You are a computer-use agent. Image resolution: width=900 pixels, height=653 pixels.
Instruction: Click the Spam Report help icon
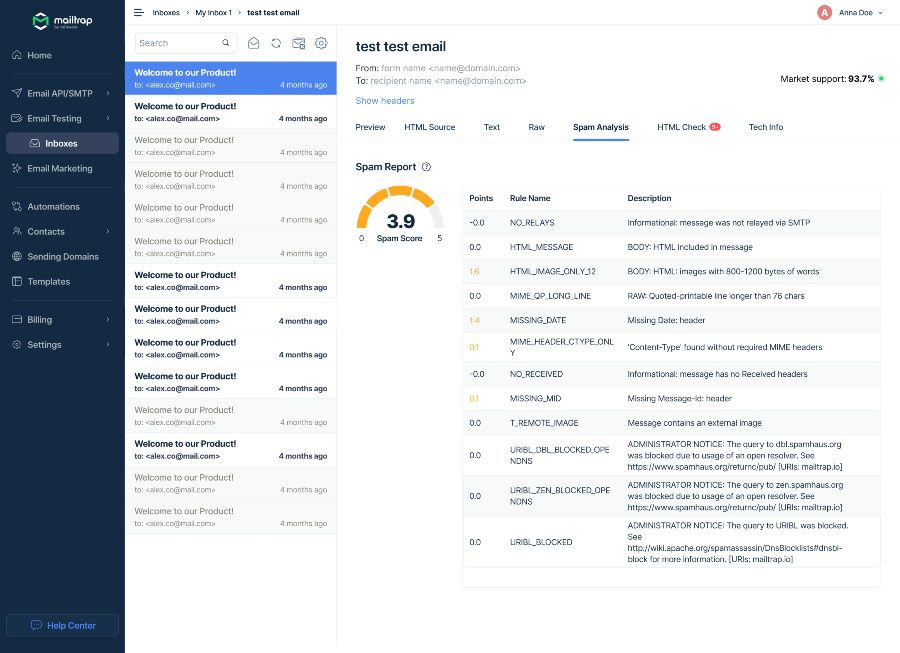click(426, 167)
